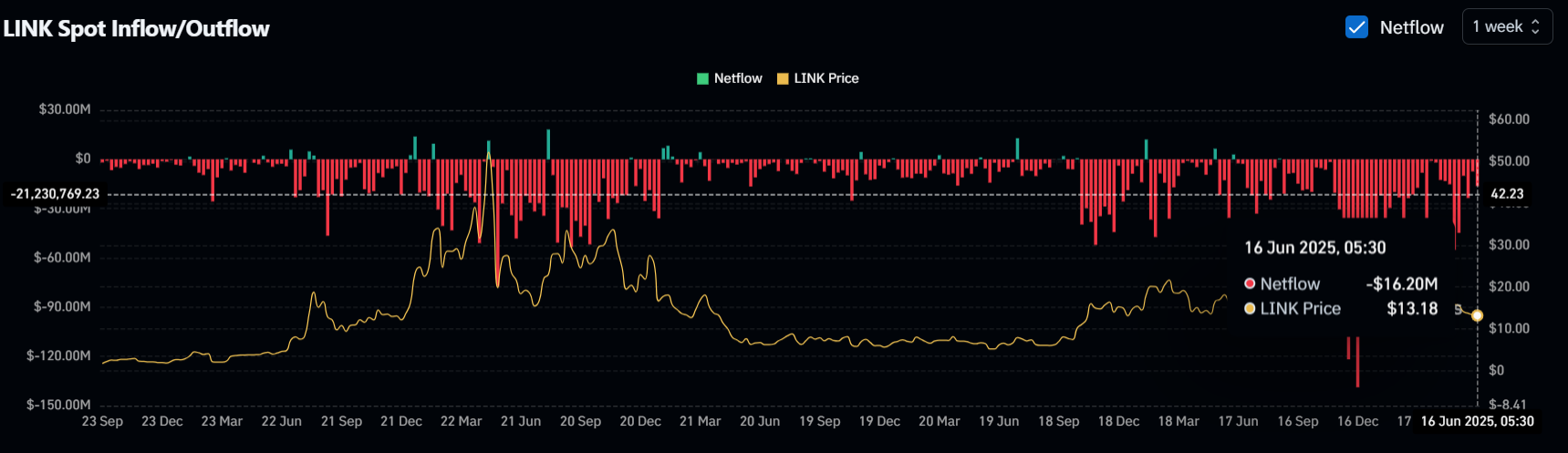The width and height of the screenshot is (1568, 453).
Task: Click the tooltip date 16 Jun 2025, 05:30
Action: pos(1315,248)
